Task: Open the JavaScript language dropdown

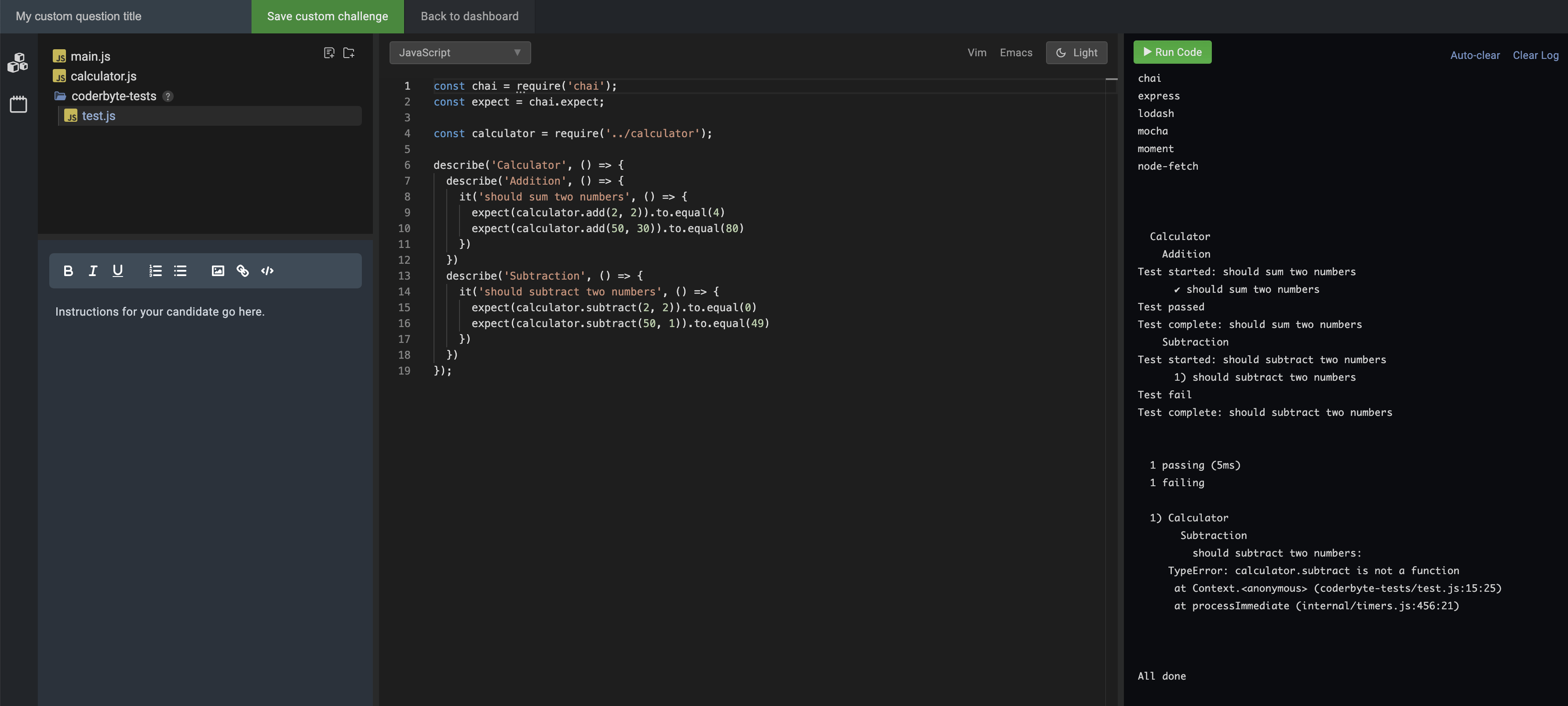Action: (x=459, y=53)
